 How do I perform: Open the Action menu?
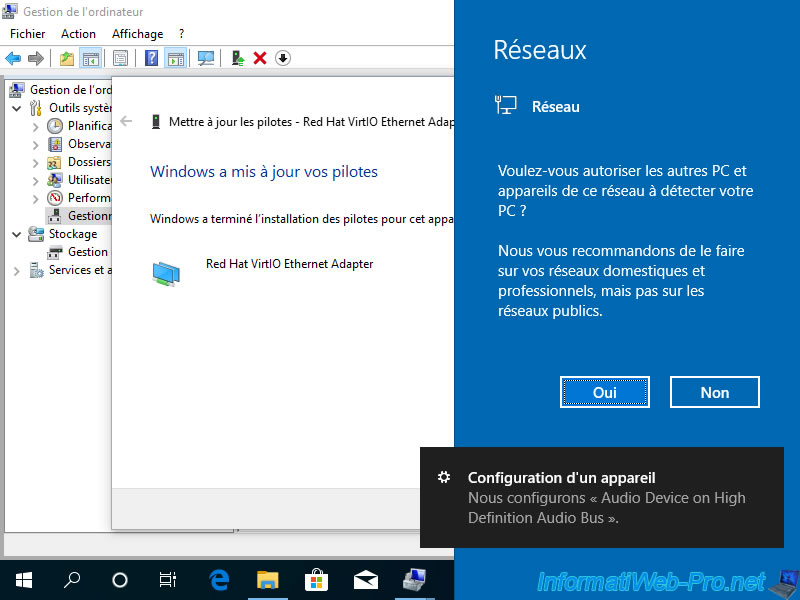point(78,34)
